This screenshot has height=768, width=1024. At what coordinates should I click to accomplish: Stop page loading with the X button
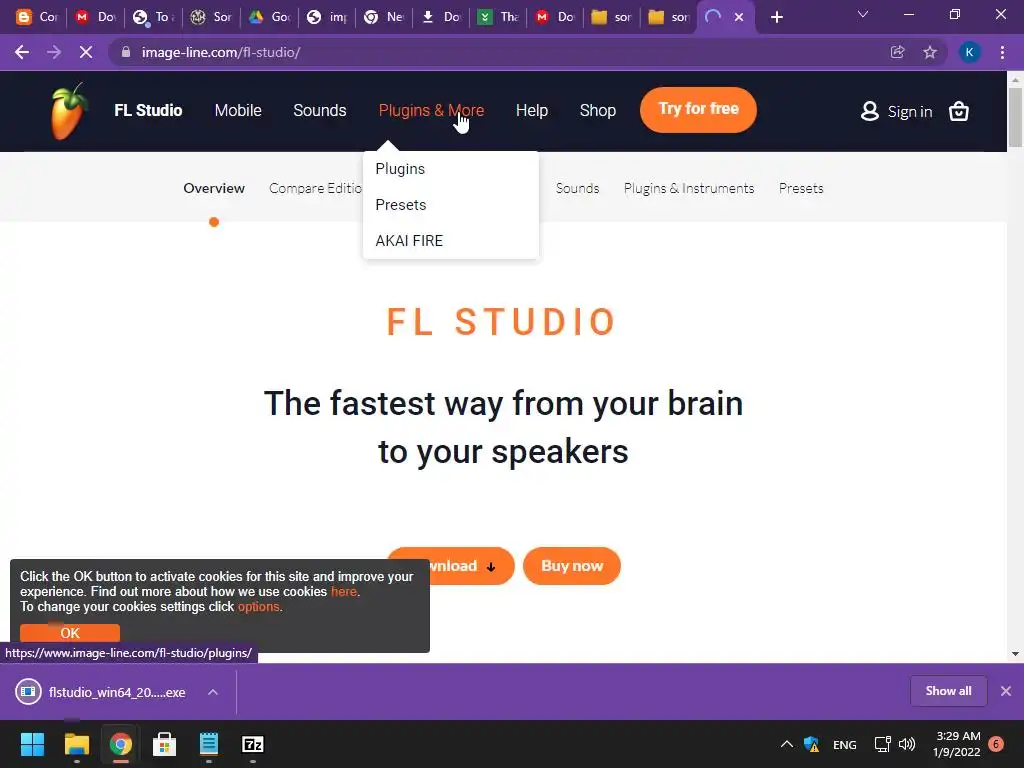pos(86,52)
